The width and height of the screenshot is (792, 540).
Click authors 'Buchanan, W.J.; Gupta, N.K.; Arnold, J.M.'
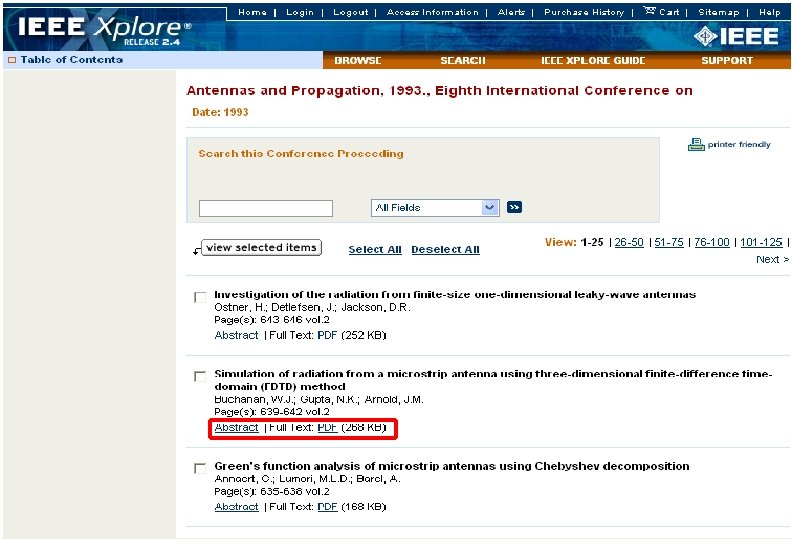[x=319, y=400]
